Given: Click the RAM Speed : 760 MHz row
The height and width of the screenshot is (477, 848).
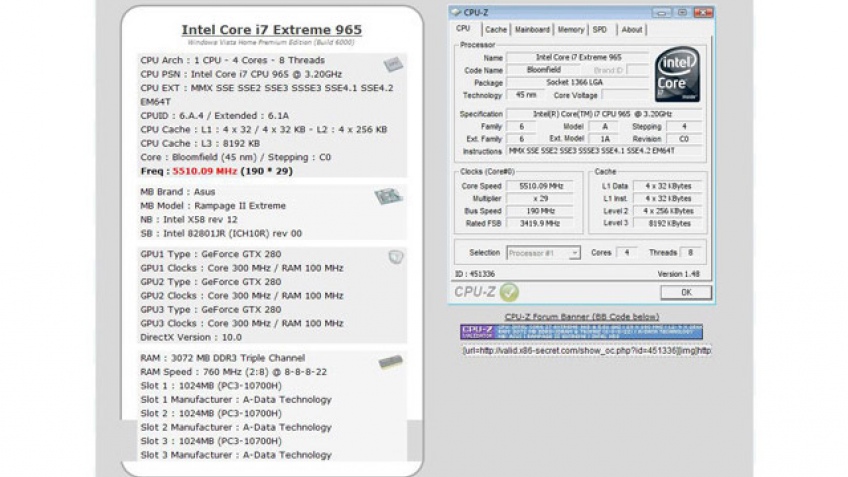Looking at the screenshot, I should [233, 372].
